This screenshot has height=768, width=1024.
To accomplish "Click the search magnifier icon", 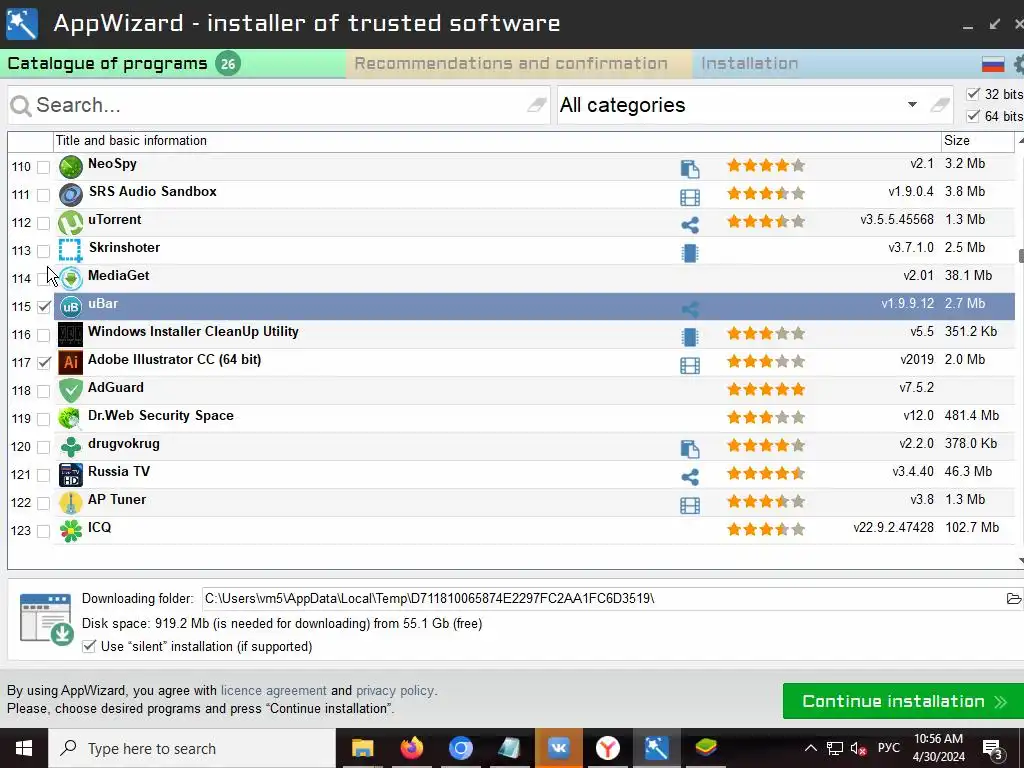I will point(21,106).
